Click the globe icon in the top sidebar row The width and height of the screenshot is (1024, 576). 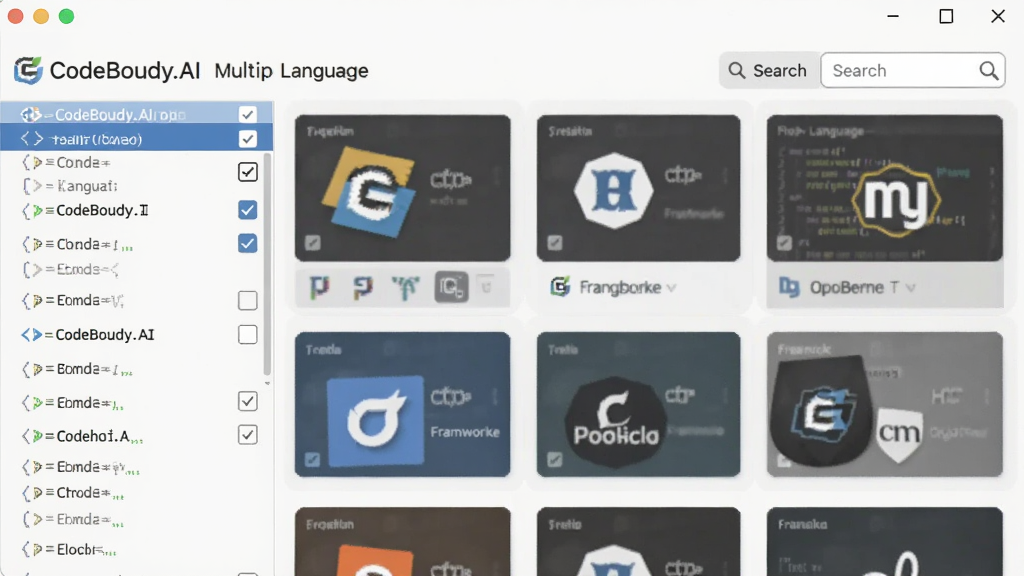[x=30, y=115]
